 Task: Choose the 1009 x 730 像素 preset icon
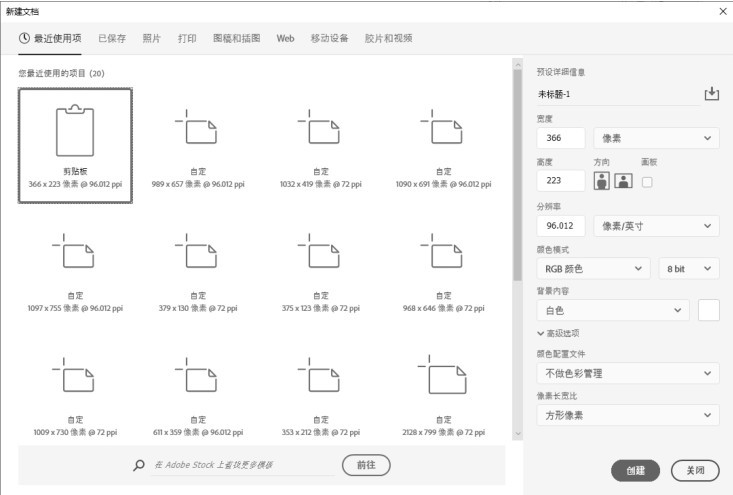click(73, 375)
